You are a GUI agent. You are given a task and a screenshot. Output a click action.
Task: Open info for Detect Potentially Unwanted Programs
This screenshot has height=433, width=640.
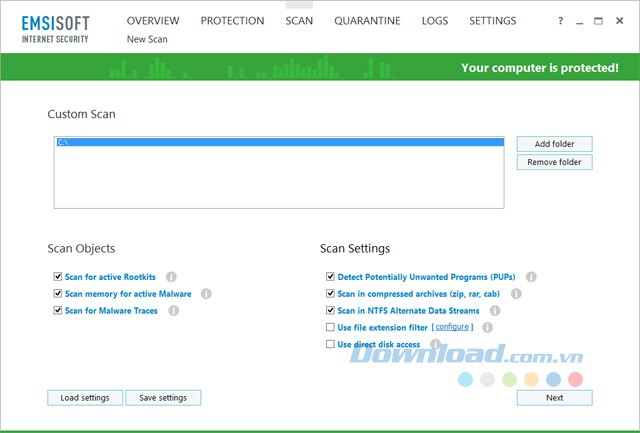click(531, 277)
